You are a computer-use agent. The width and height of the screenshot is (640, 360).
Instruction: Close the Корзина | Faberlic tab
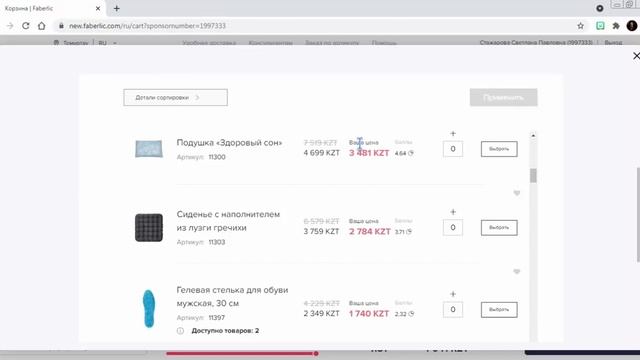pyautogui.click(x=98, y=8)
